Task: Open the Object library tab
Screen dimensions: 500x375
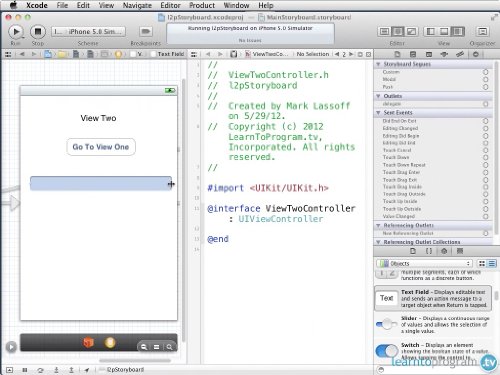Action: point(444,251)
